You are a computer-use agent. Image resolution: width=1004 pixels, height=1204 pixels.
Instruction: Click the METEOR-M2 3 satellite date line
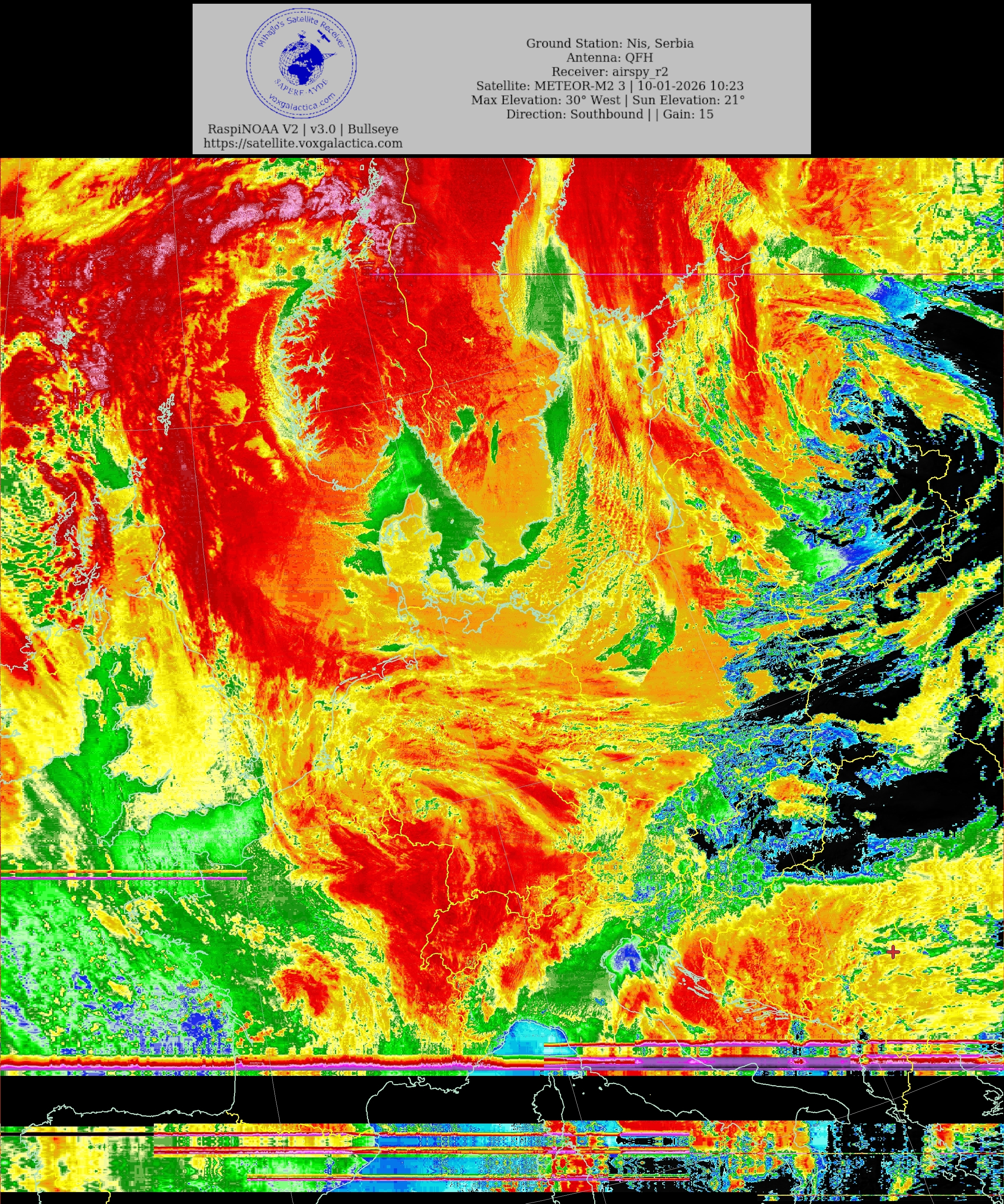(609, 86)
